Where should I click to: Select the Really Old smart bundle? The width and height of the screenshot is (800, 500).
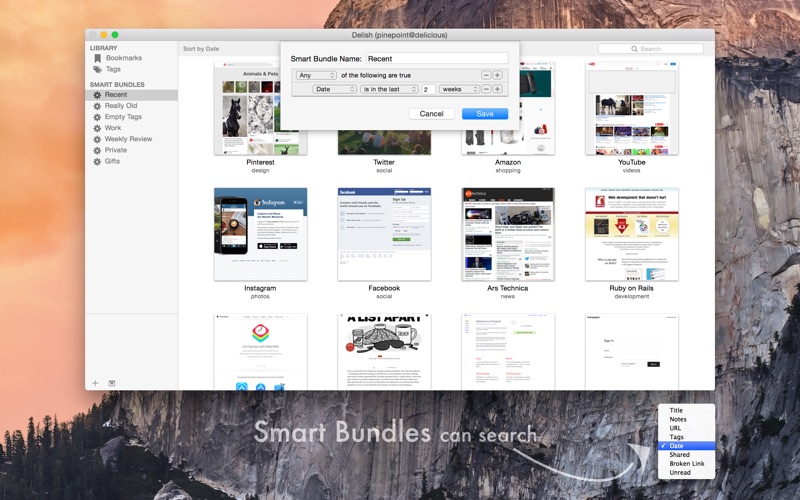click(x=121, y=105)
